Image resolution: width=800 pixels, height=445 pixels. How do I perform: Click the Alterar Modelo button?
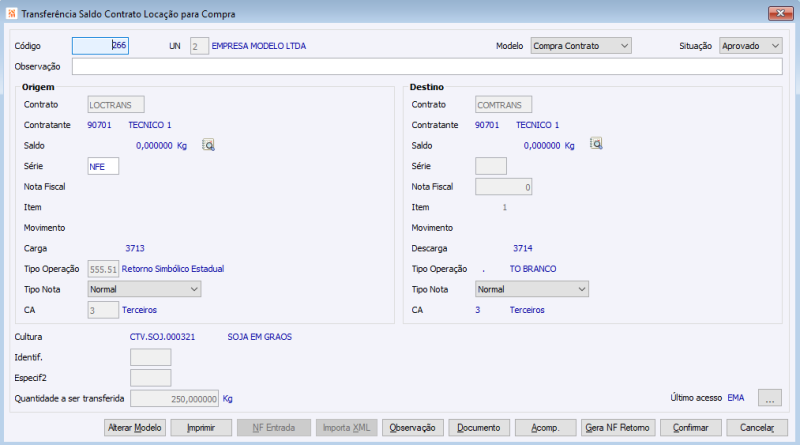(x=135, y=428)
